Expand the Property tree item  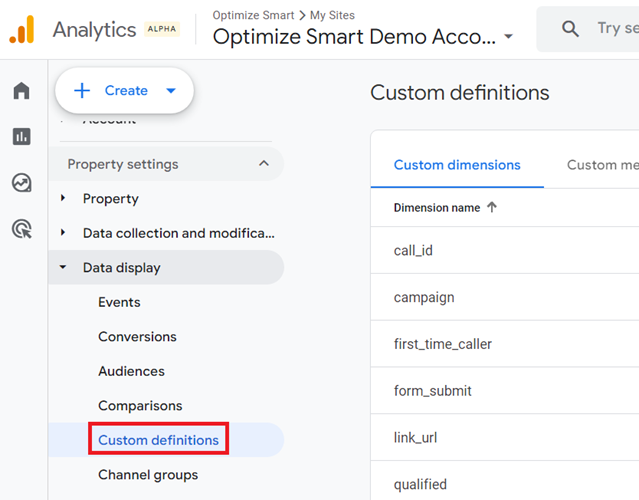63,198
